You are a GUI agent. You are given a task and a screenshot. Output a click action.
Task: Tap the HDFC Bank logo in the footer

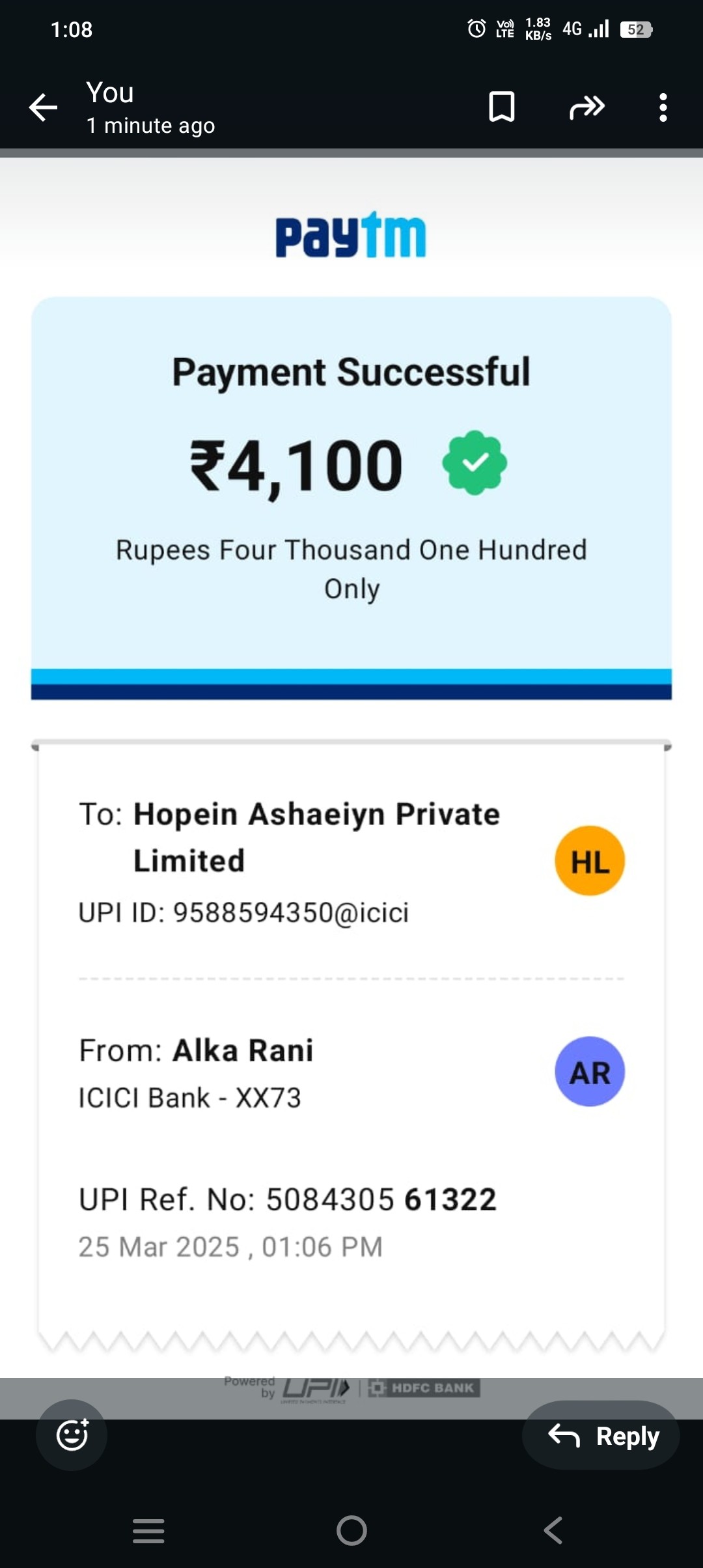[x=424, y=1388]
